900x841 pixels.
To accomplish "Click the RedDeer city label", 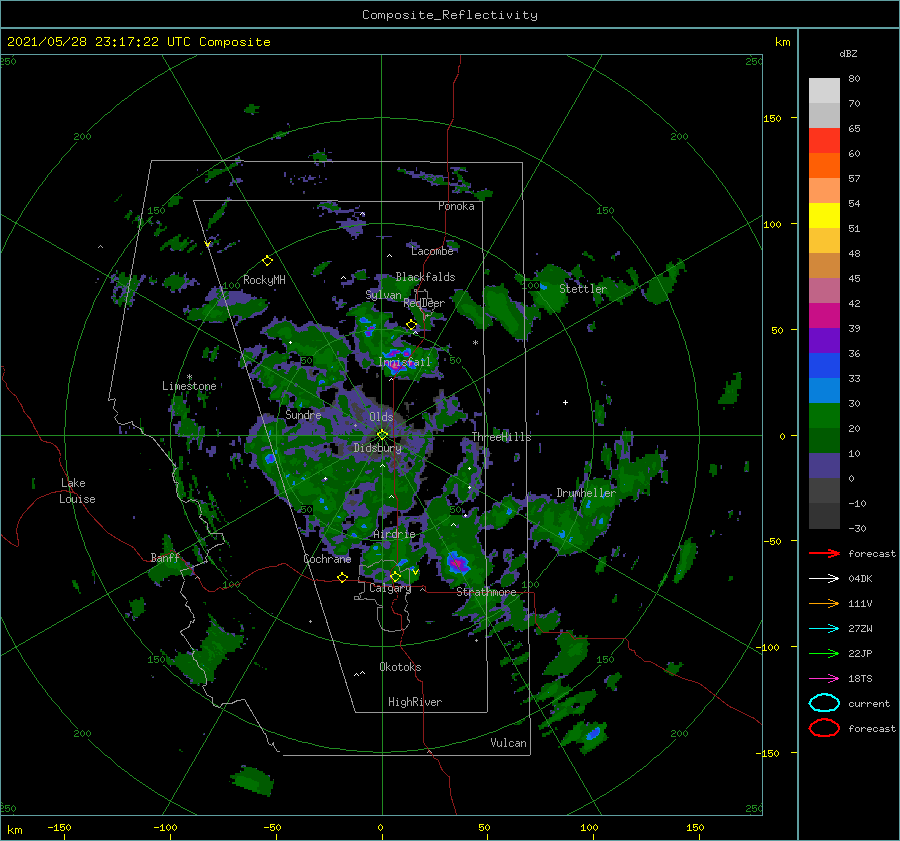I will pos(424,303).
